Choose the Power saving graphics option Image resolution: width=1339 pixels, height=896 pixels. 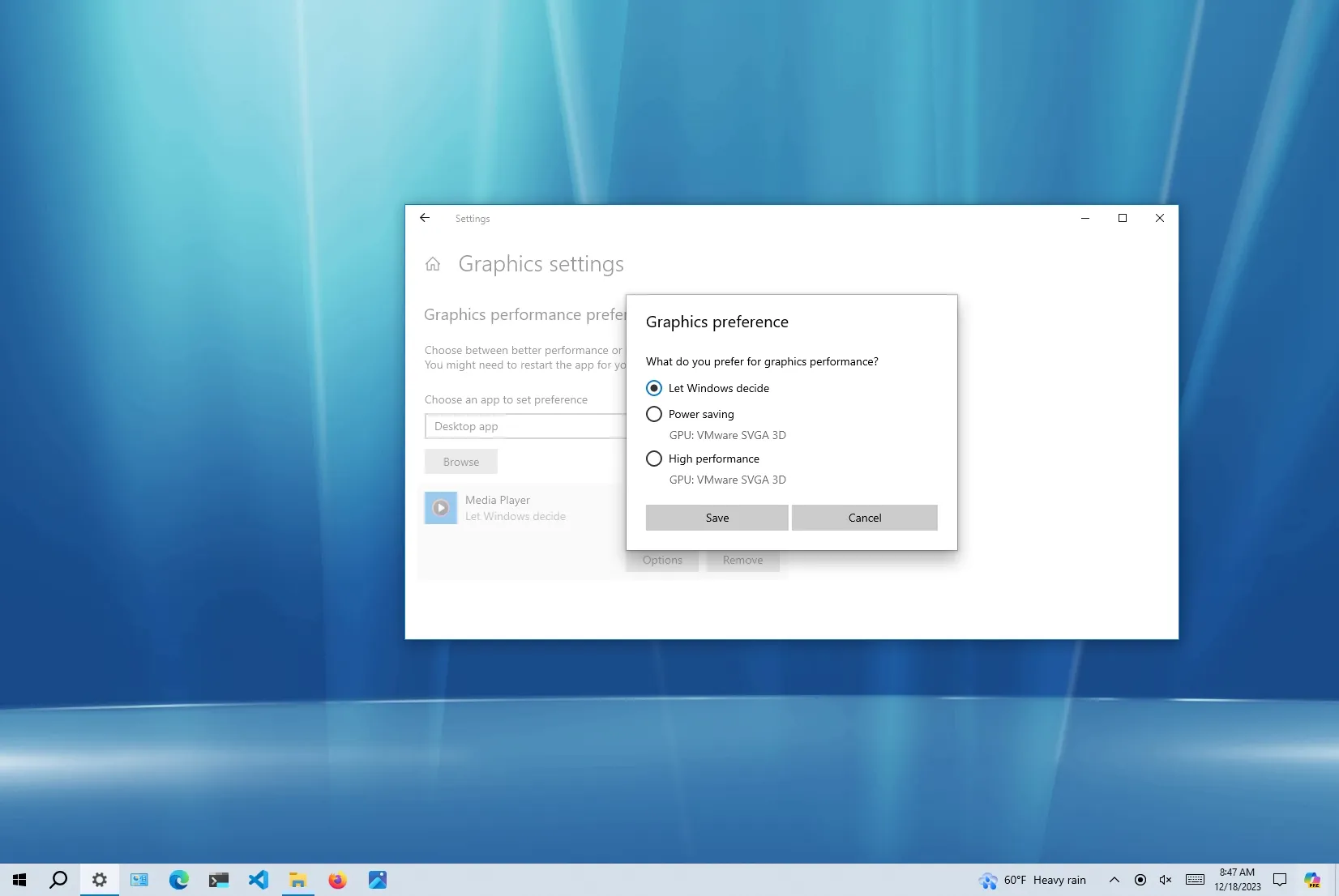(x=654, y=414)
